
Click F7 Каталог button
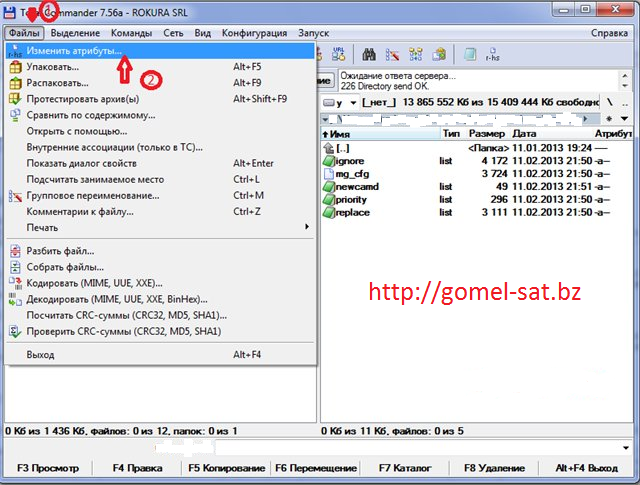tap(405, 468)
